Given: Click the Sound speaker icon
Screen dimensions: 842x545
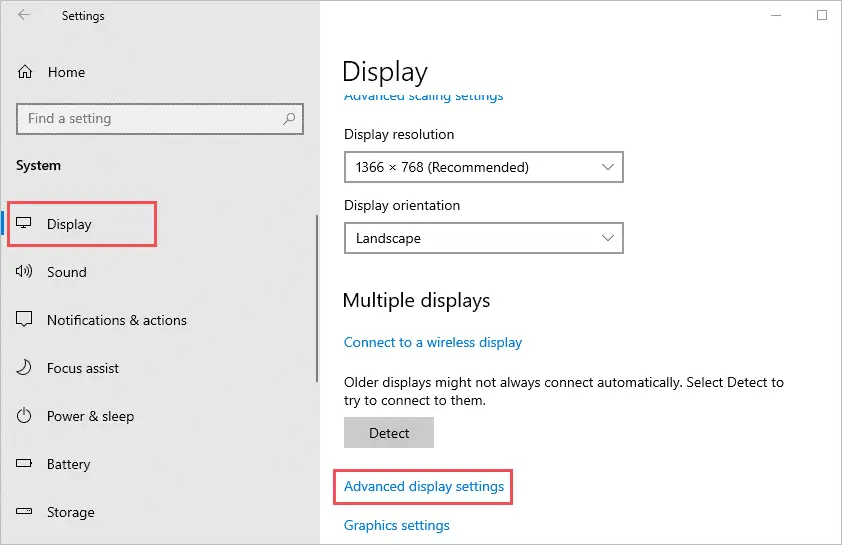Looking at the screenshot, I should (24, 271).
